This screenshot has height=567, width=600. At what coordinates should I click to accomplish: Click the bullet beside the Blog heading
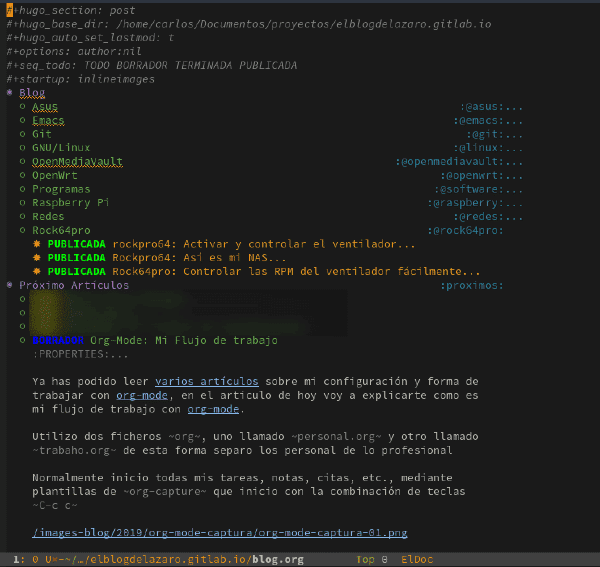point(10,93)
